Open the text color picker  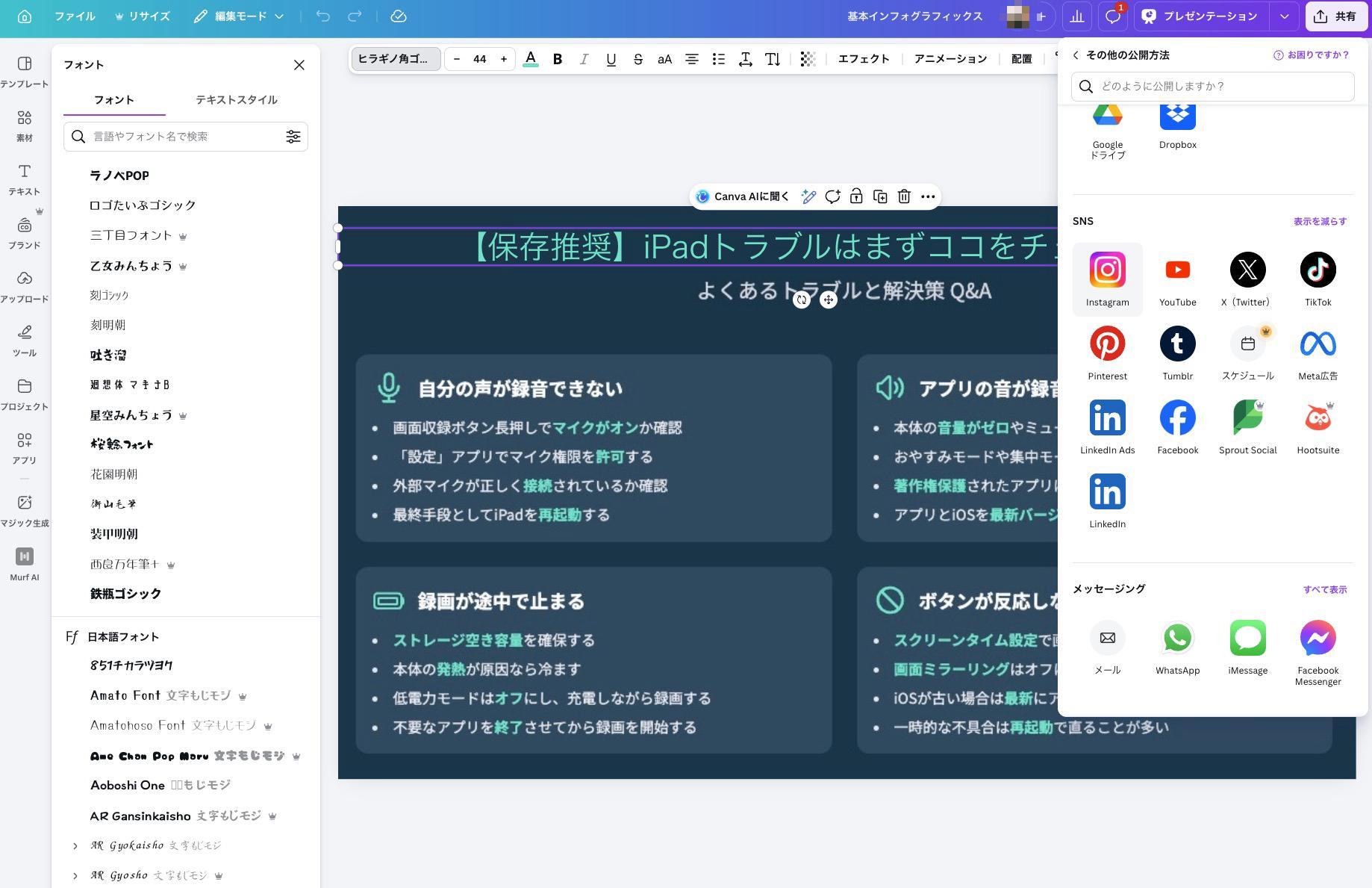tap(531, 59)
